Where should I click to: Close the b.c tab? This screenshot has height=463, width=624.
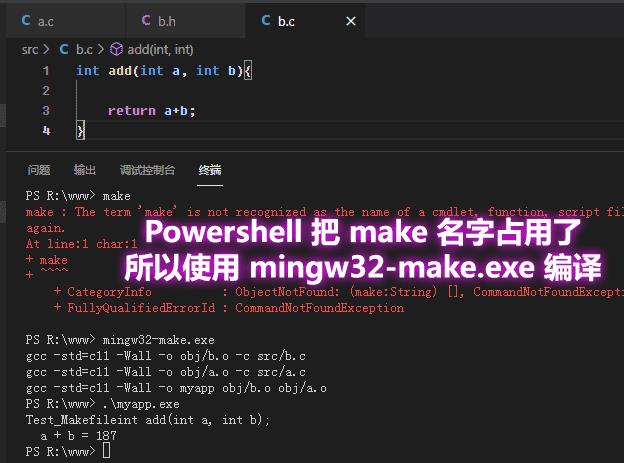pos(351,21)
